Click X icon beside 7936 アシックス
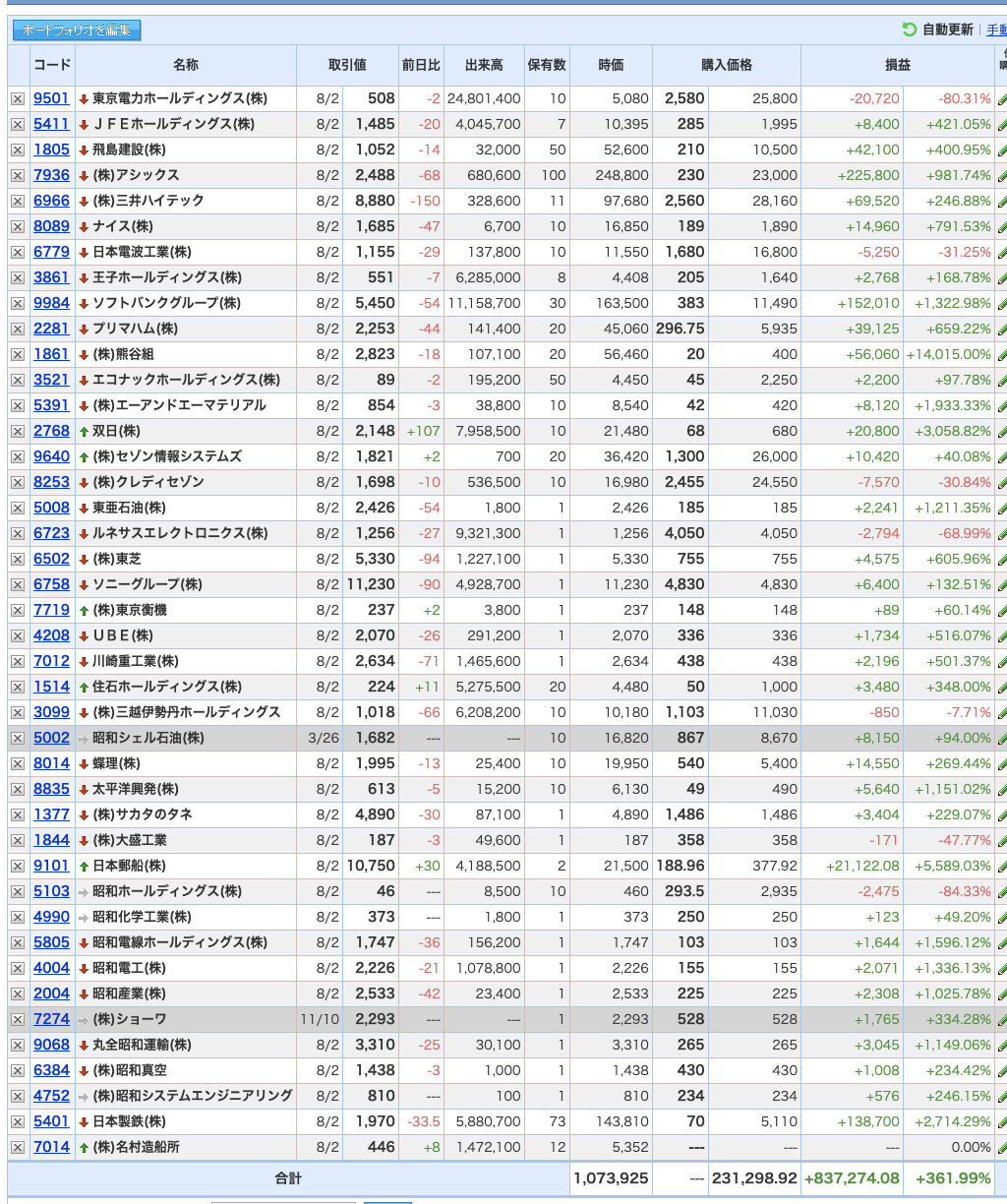1007x1204 pixels. click(18, 175)
